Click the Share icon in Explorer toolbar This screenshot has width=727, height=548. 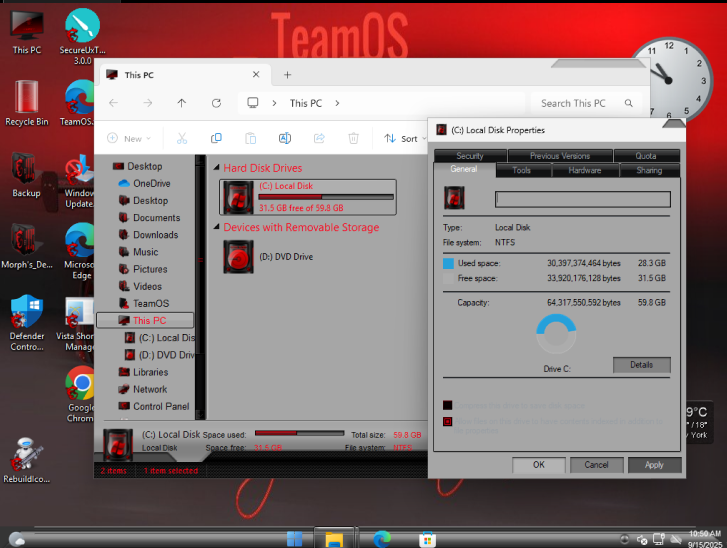coord(319,138)
